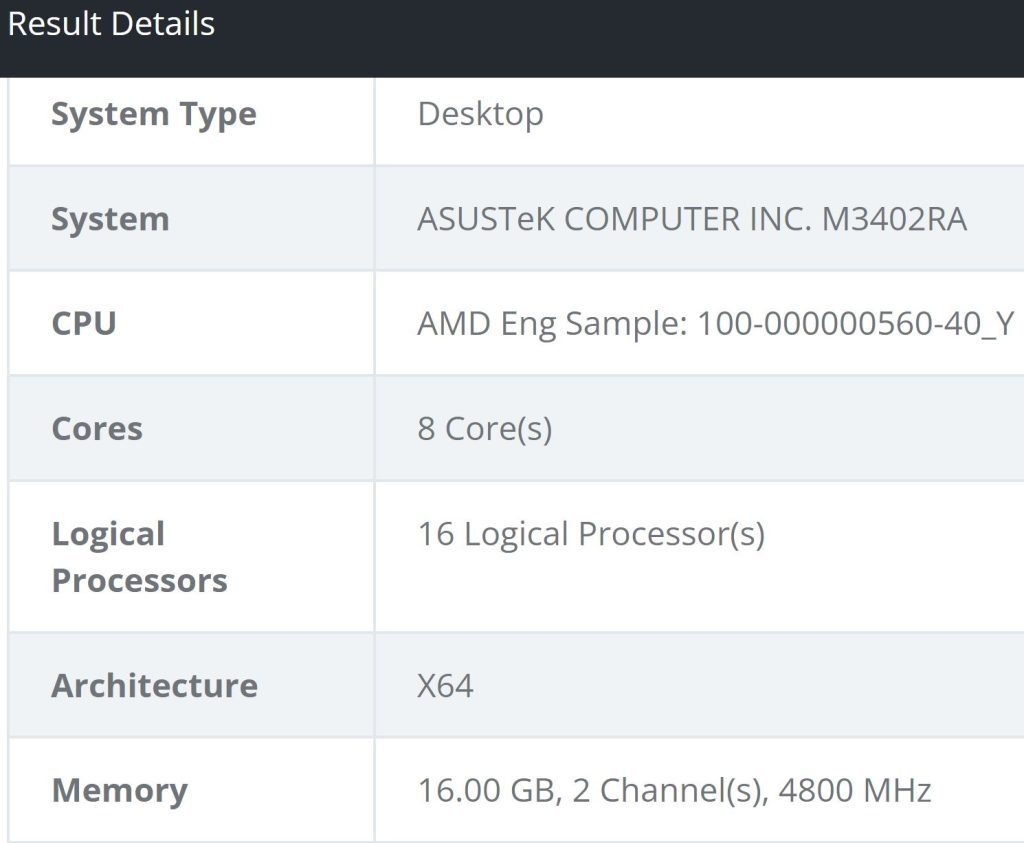Click the word Processors in label
The height and width of the screenshot is (843, 1024).
[139, 581]
